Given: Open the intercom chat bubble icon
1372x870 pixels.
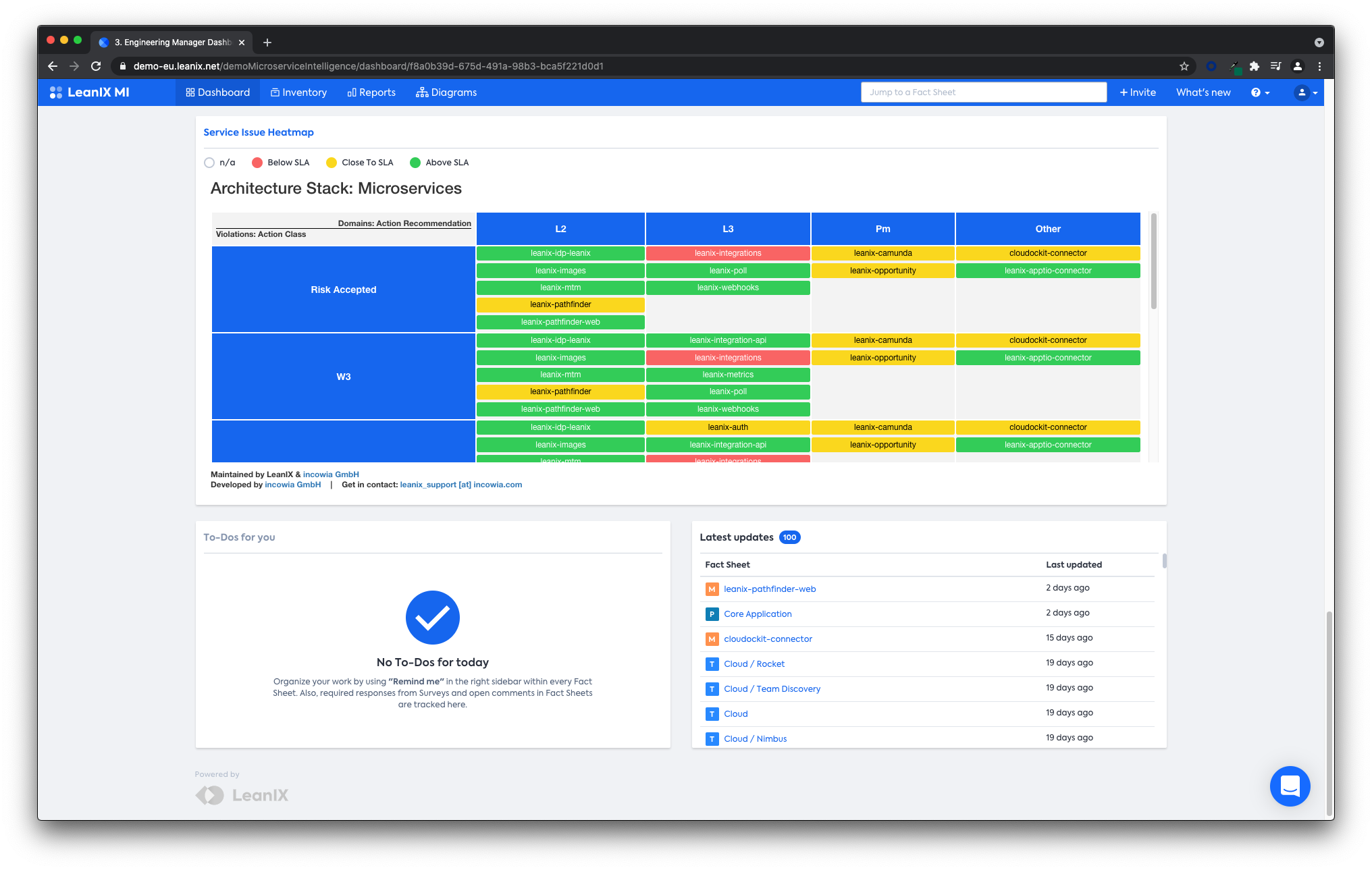Looking at the screenshot, I should (1289, 786).
